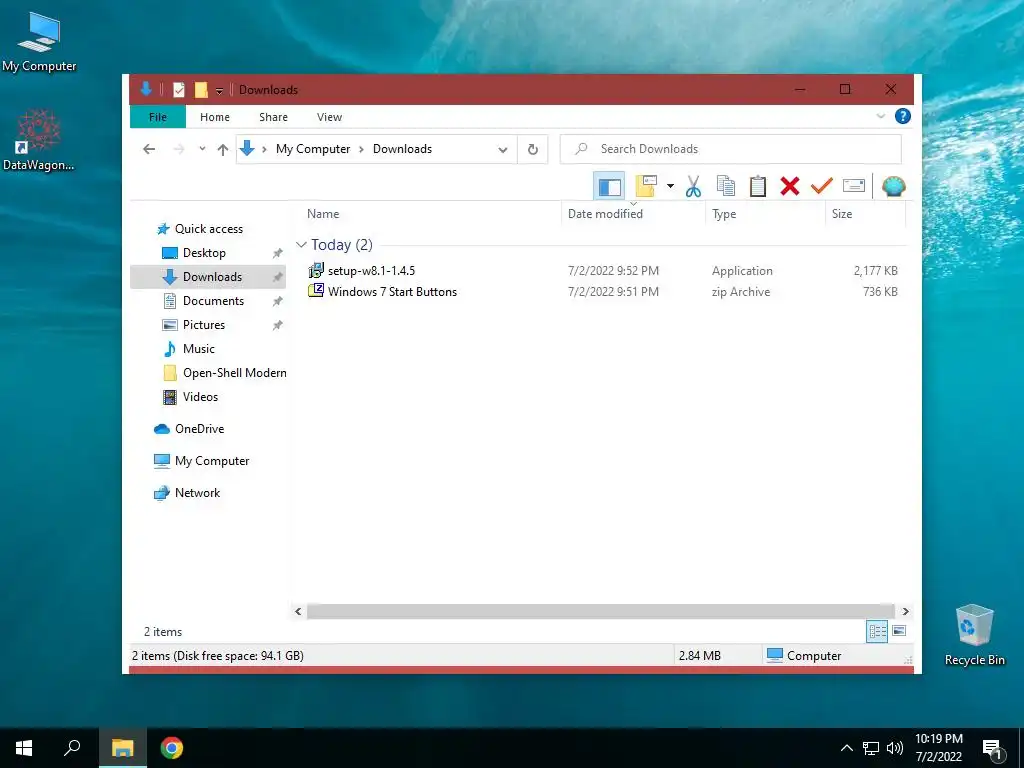The image size is (1024, 768).
Task: Open the notification center icon
Action: point(992,750)
